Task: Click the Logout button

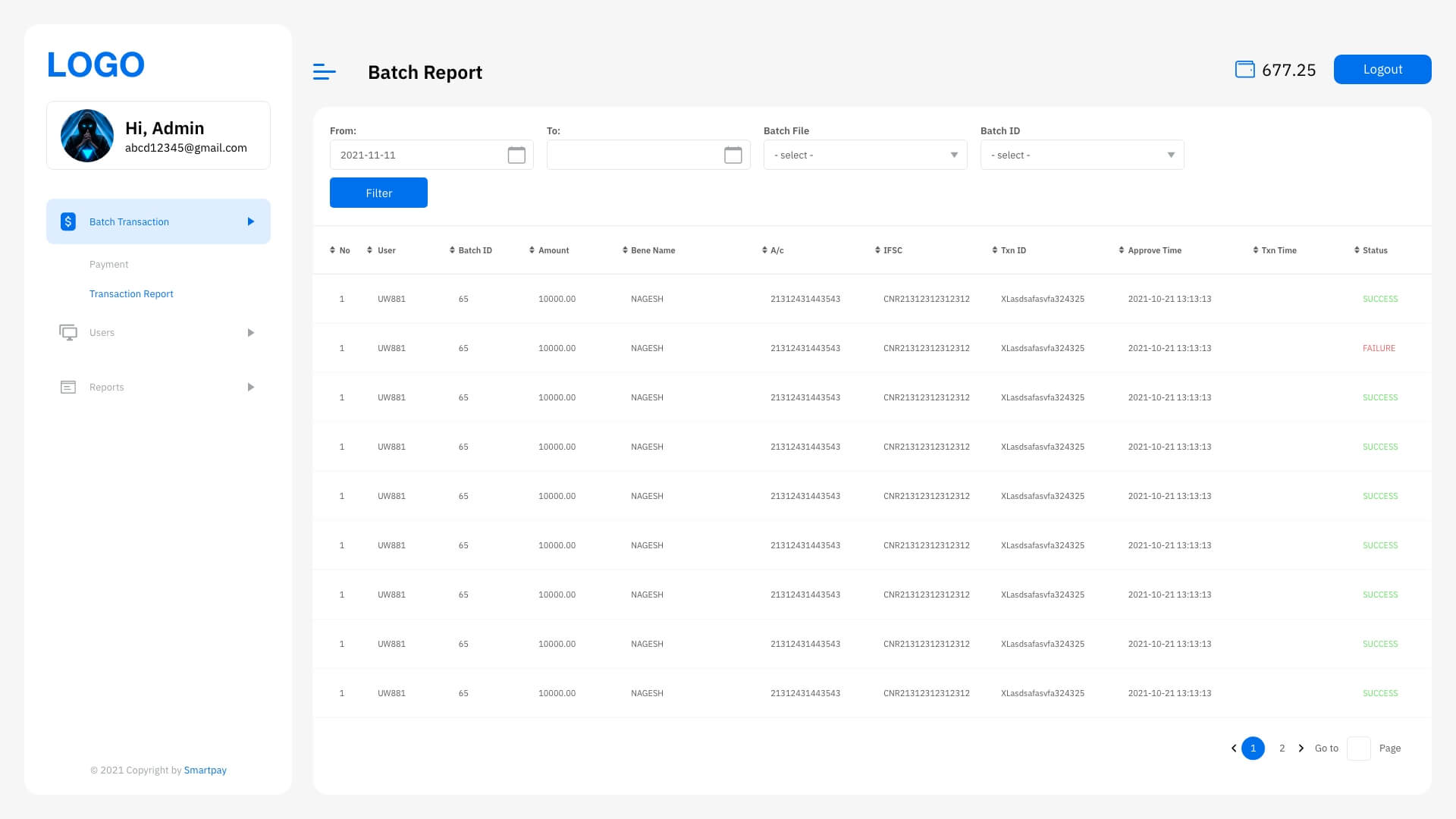Action: (1382, 70)
